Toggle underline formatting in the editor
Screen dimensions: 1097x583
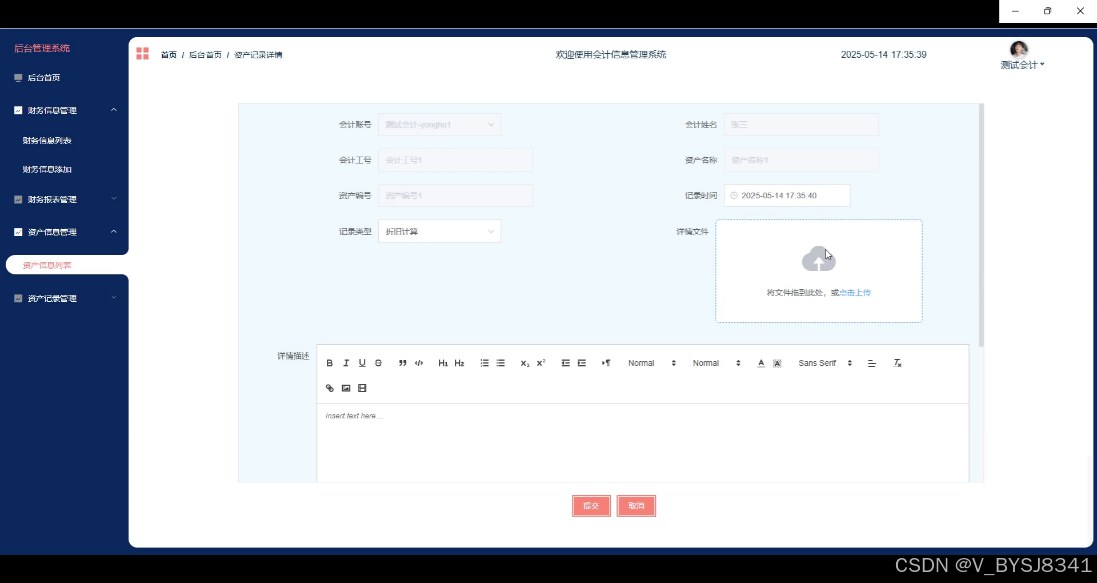(362, 363)
